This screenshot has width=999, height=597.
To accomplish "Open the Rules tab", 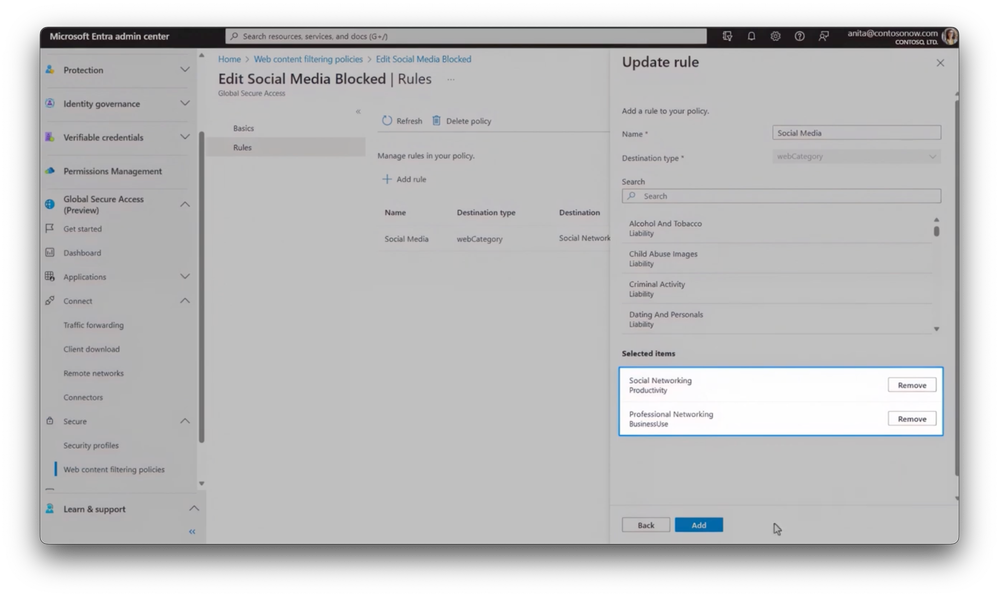I will [242, 147].
